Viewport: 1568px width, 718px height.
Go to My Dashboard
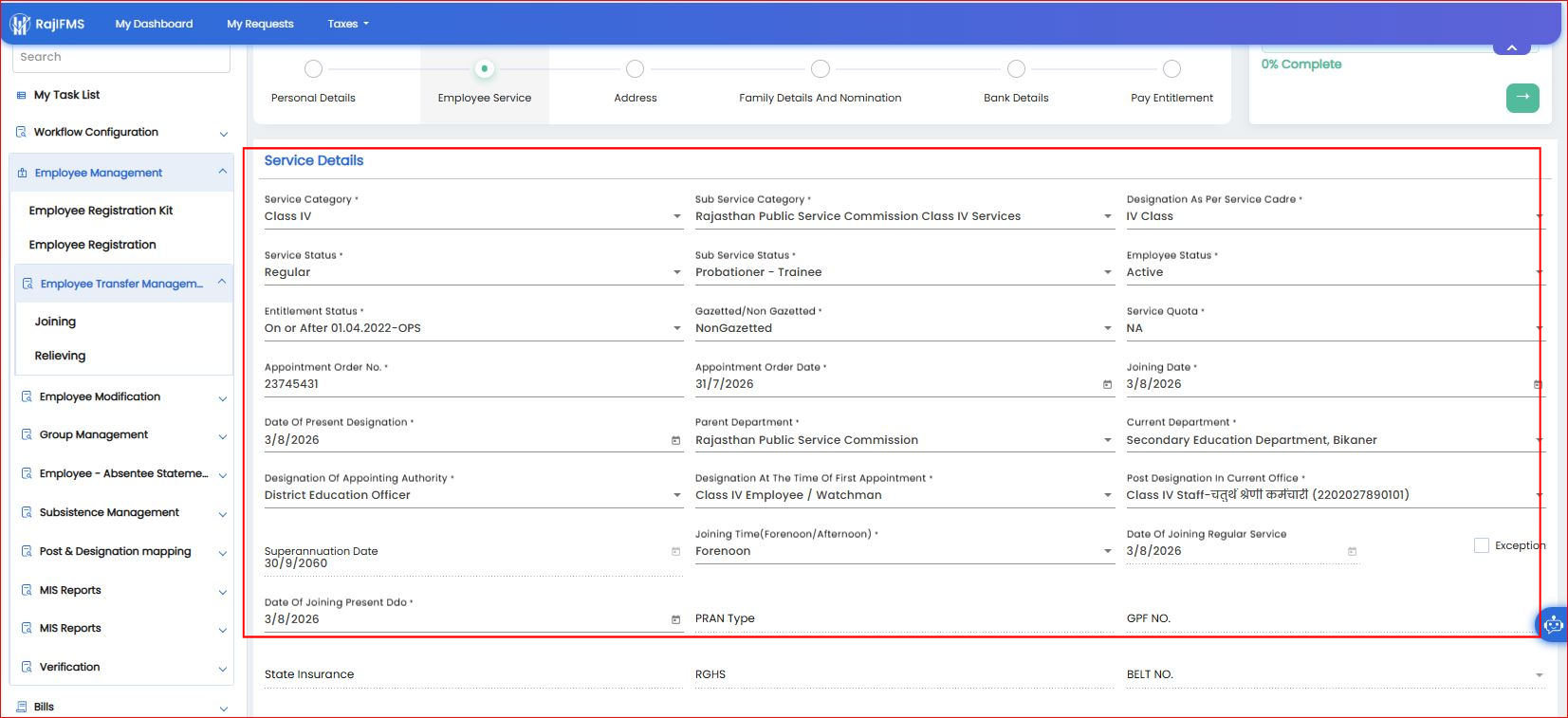click(154, 24)
